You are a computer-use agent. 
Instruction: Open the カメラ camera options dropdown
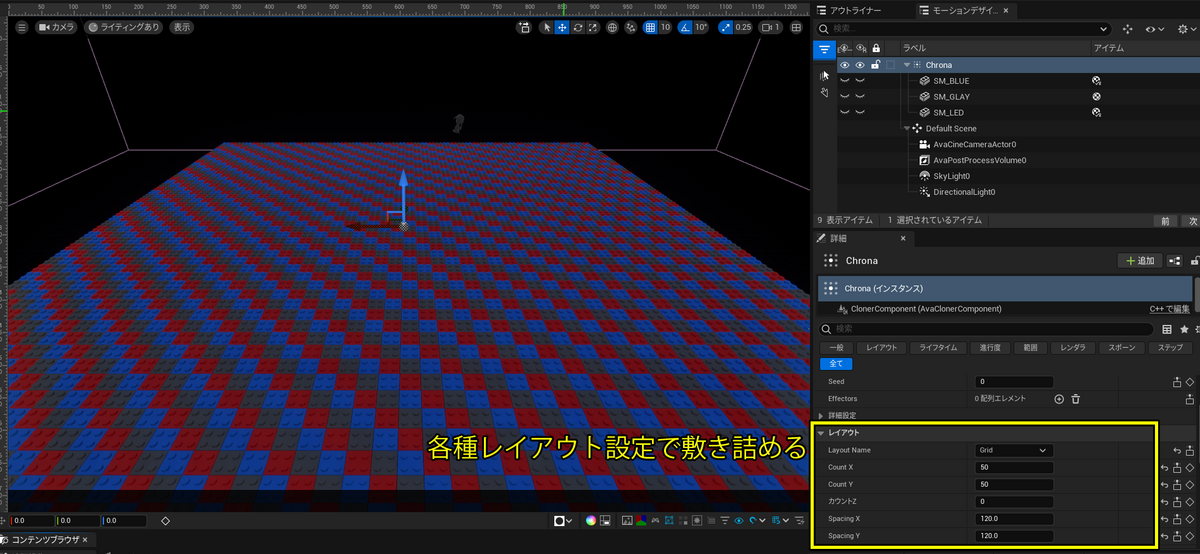[x=57, y=28]
